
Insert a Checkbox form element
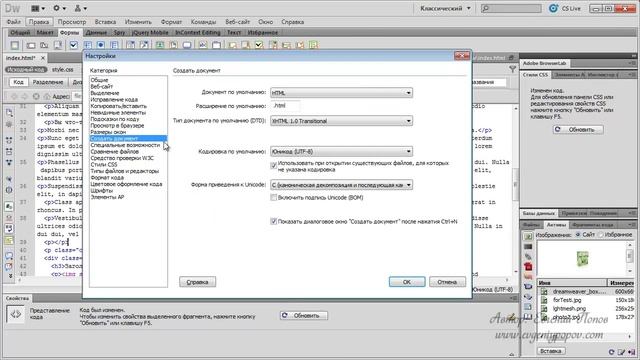tap(73, 45)
